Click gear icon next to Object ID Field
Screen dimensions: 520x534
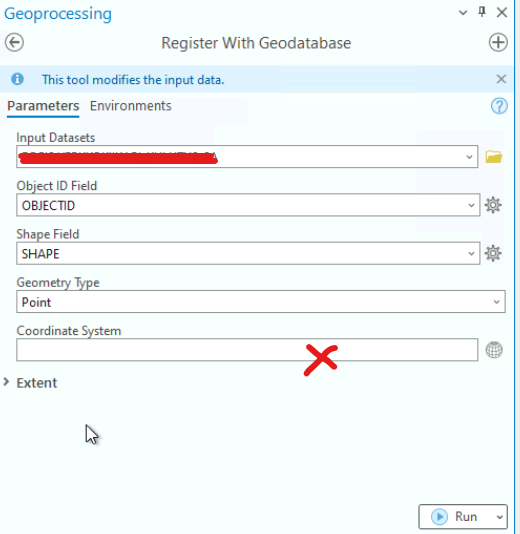click(x=493, y=205)
